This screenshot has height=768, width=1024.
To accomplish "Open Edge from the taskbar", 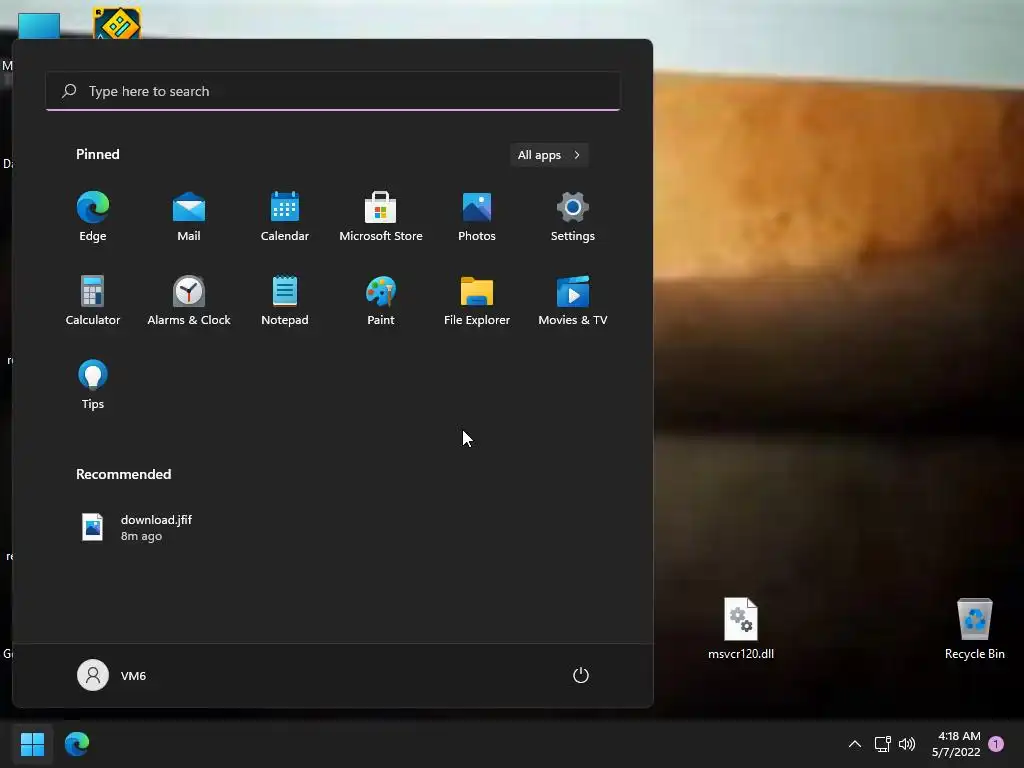I will pyautogui.click(x=76, y=744).
